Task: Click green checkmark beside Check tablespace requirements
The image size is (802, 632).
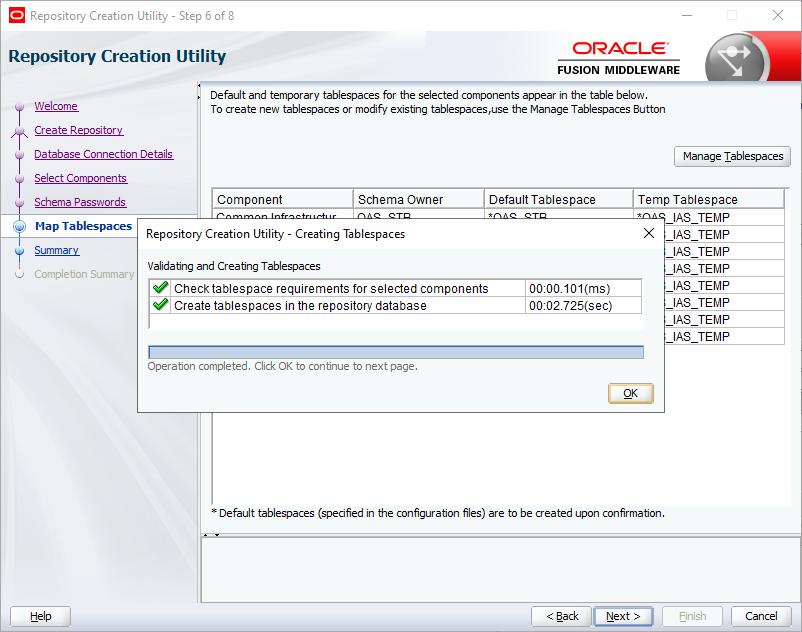Action: (x=161, y=288)
